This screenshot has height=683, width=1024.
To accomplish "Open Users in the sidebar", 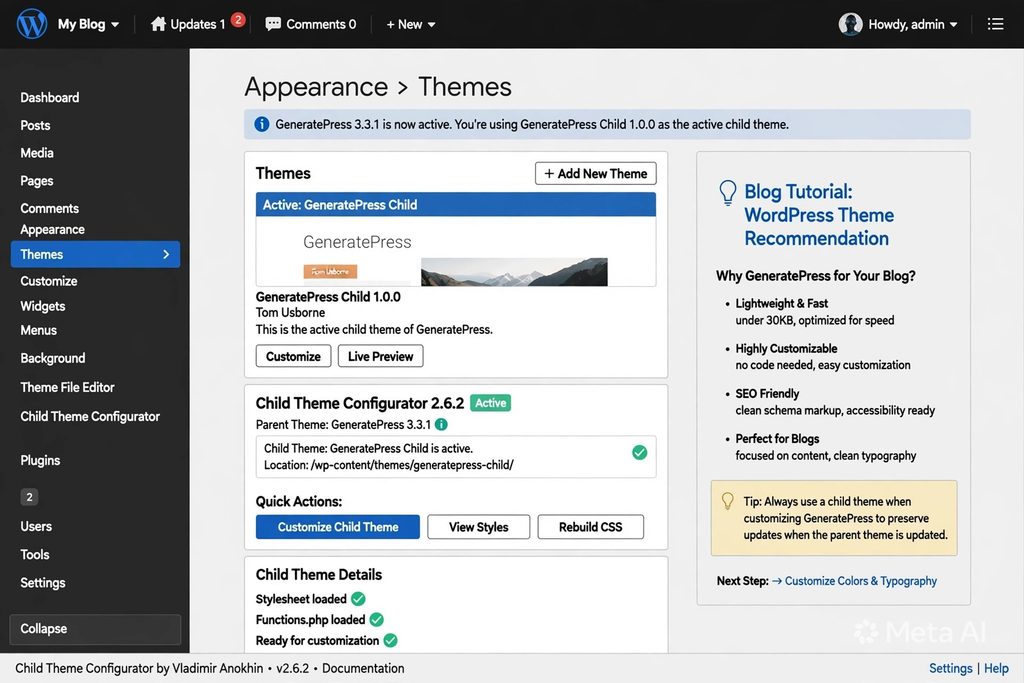I will tap(36, 526).
